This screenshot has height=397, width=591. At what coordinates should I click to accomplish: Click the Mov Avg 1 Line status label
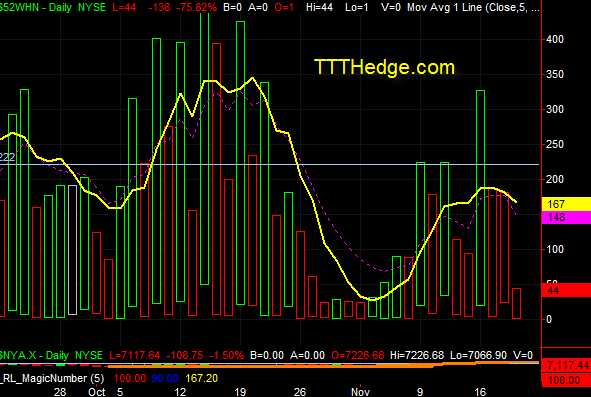[x=473, y=7]
